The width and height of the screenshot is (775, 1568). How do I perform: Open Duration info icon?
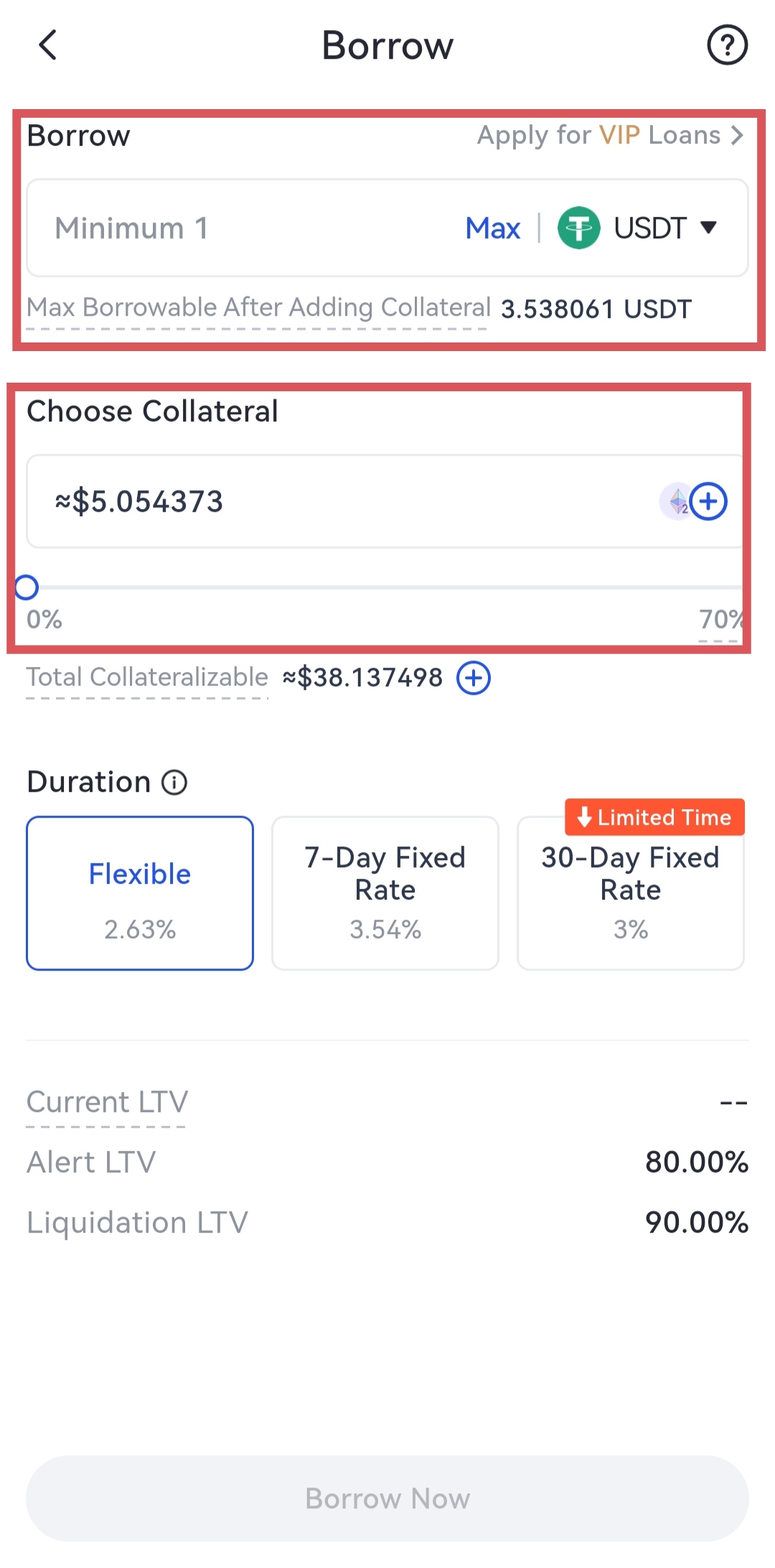click(174, 782)
